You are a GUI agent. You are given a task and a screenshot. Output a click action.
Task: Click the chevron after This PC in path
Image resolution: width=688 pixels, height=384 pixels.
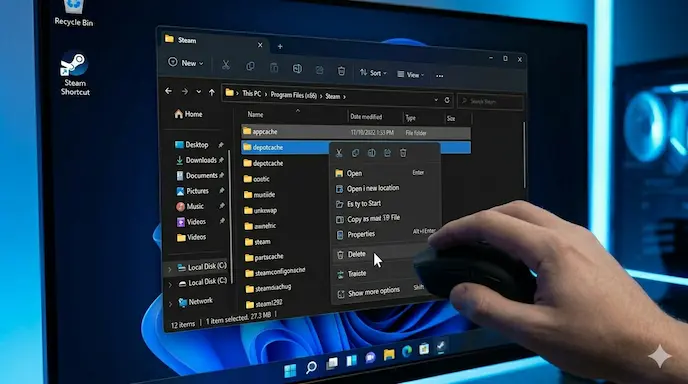pyautogui.click(x=265, y=94)
